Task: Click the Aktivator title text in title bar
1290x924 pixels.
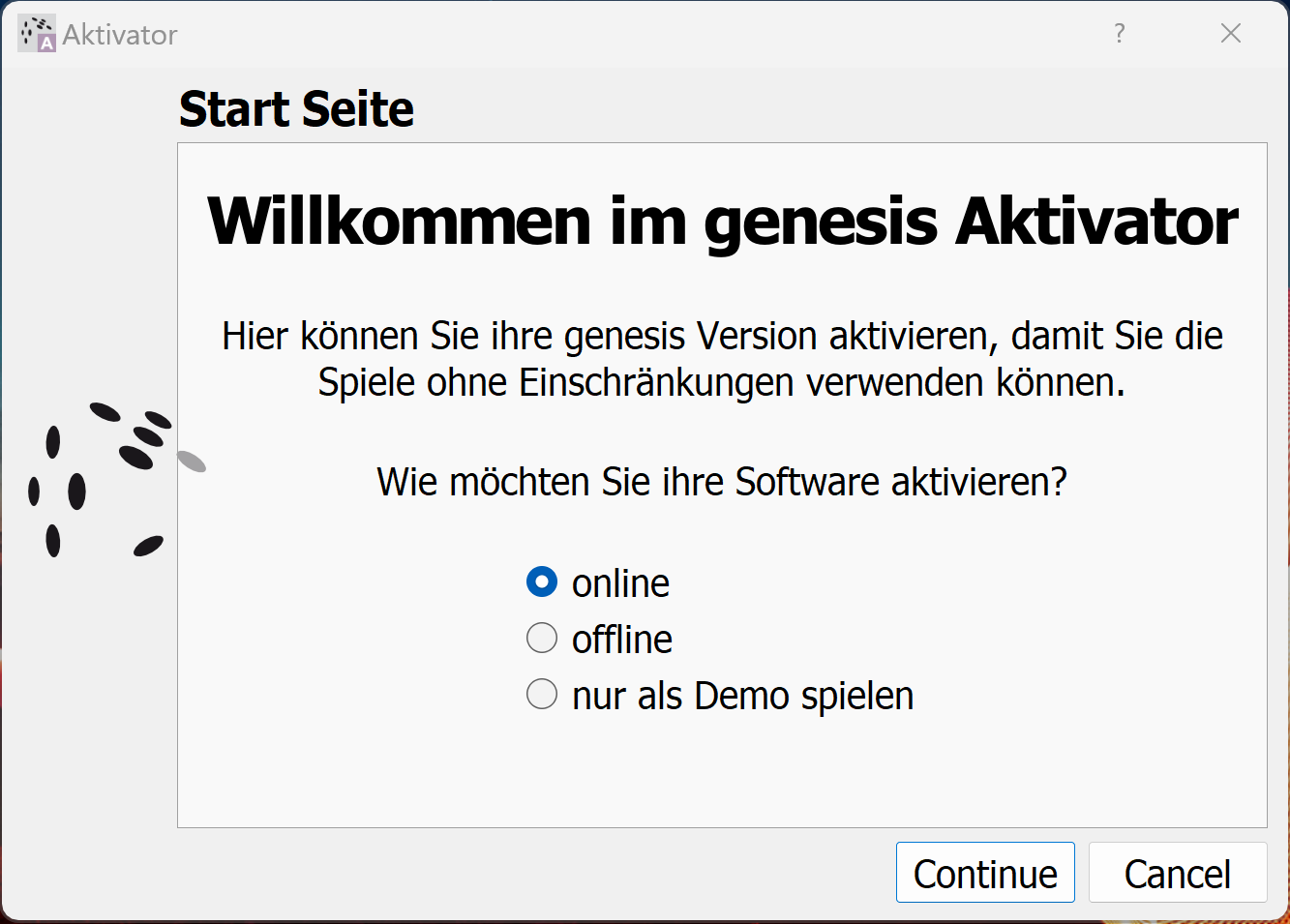Action: [120, 35]
